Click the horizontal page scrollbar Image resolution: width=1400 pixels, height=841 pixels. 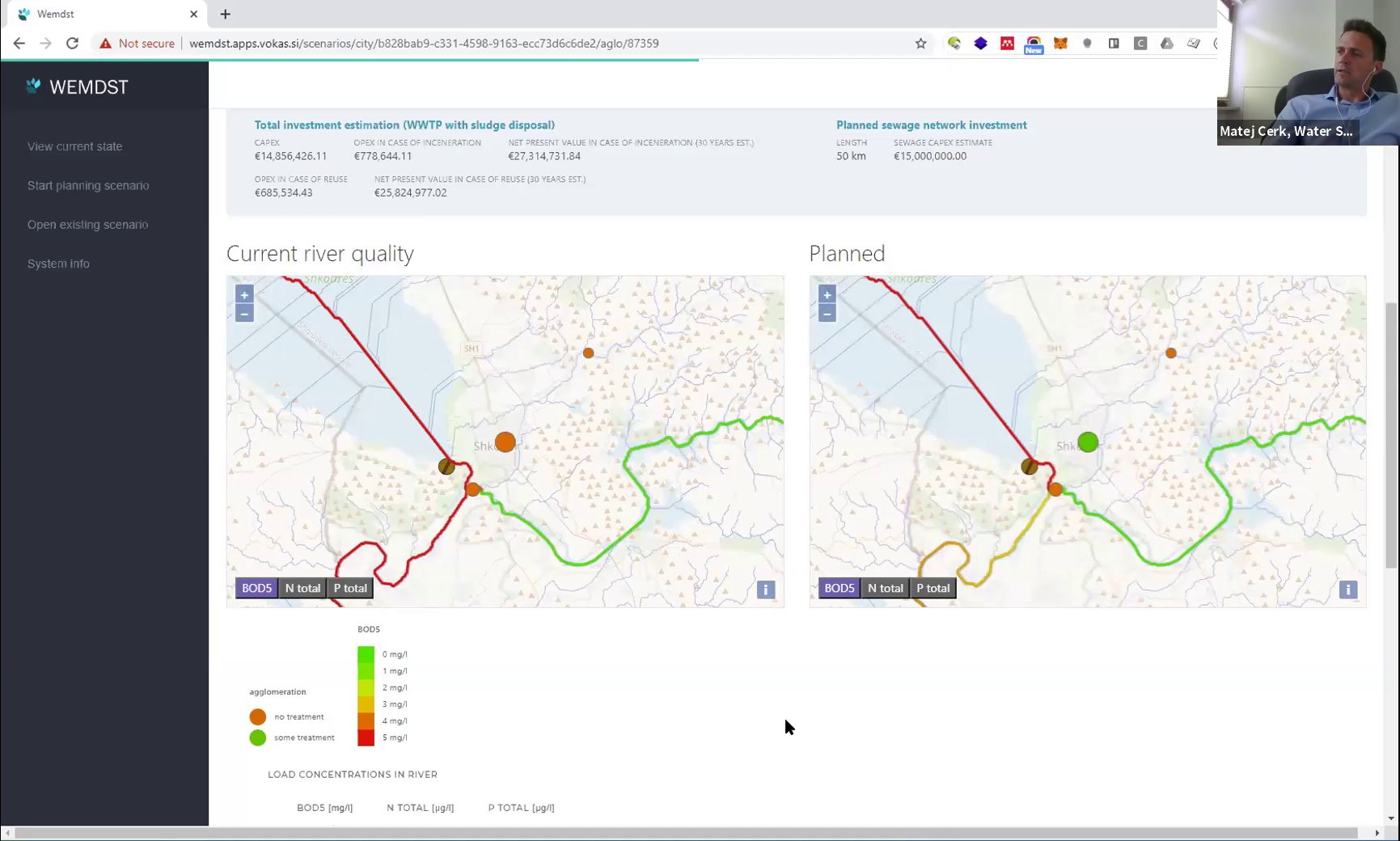click(x=686, y=833)
